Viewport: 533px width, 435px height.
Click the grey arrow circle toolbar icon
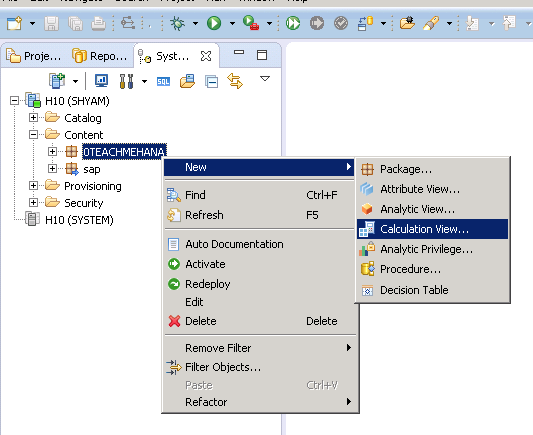317,23
